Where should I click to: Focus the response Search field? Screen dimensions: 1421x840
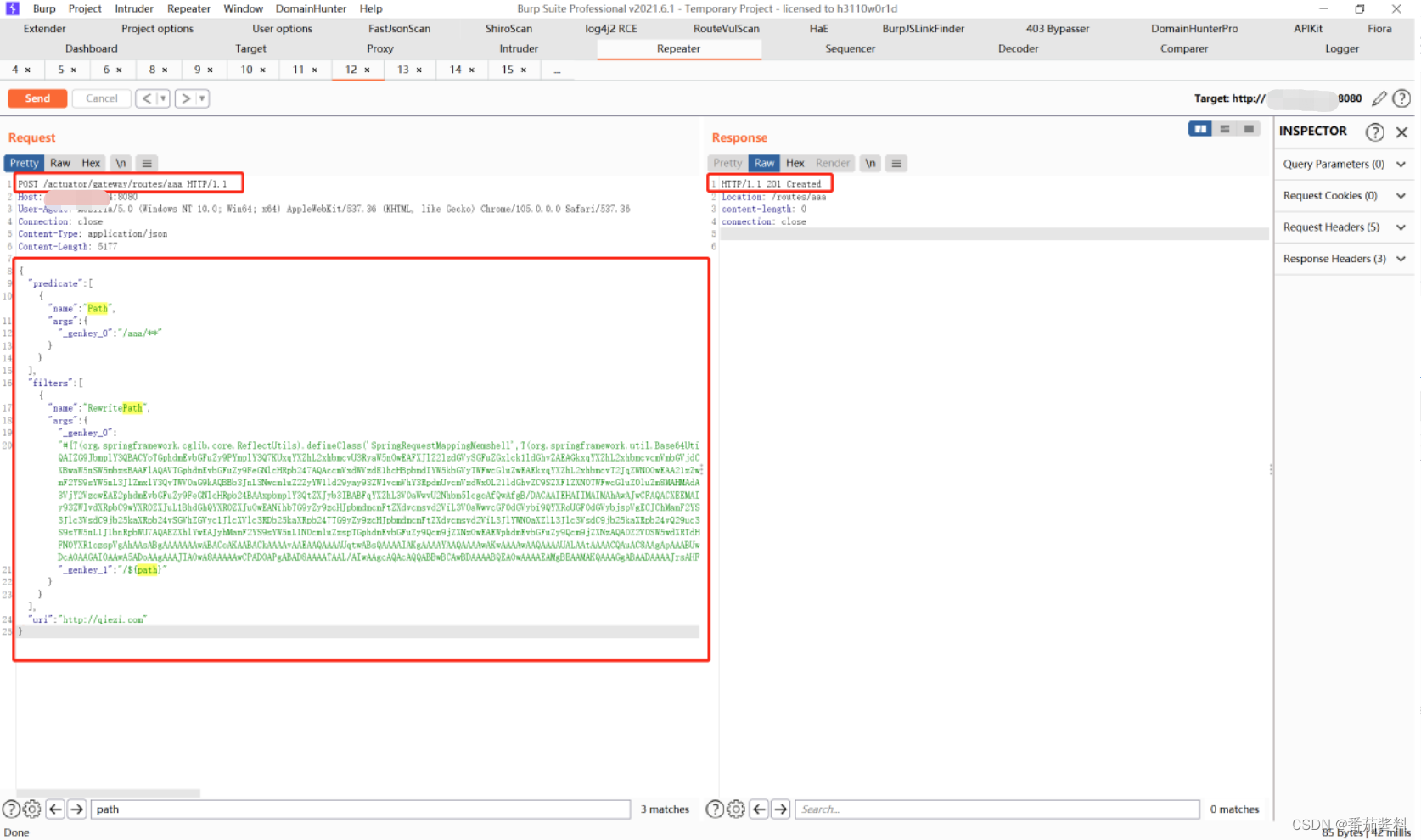(997, 809)
